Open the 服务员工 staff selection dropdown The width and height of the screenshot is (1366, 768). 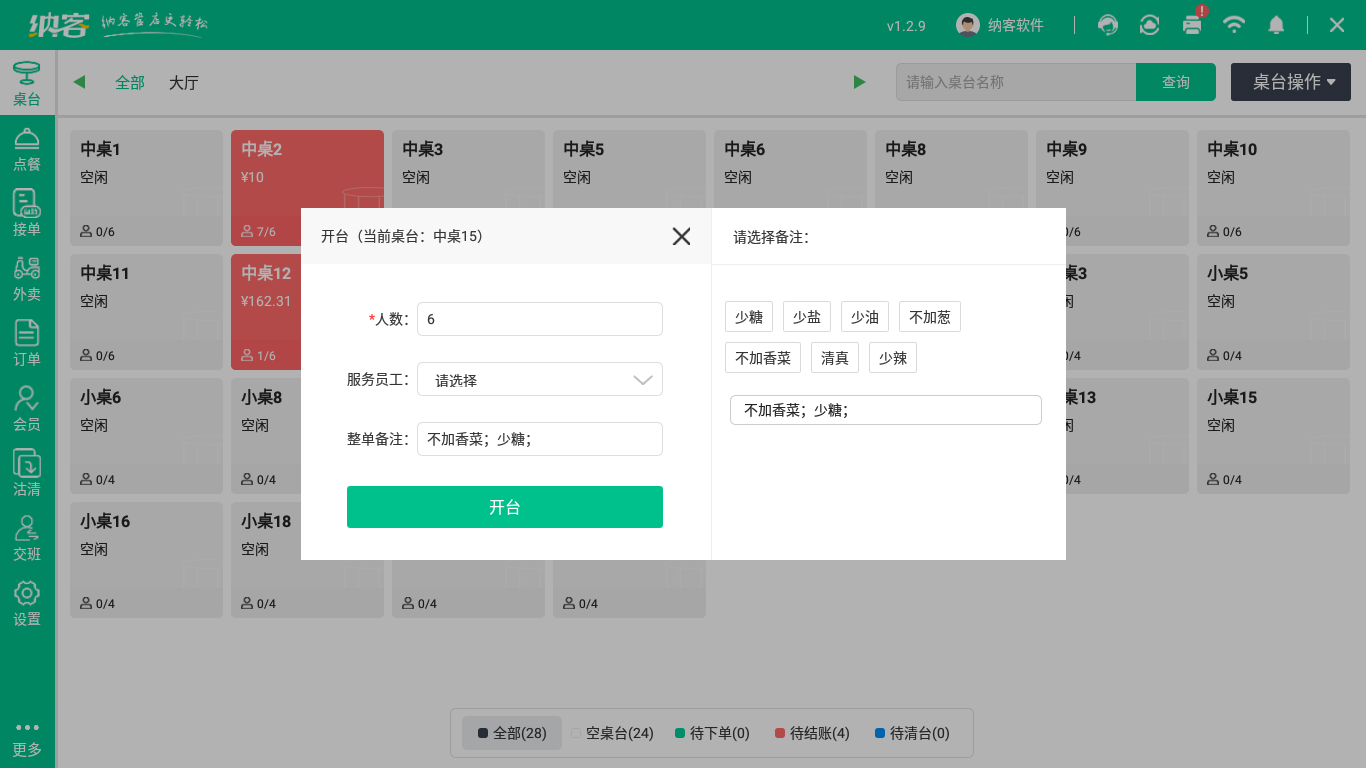539,379
